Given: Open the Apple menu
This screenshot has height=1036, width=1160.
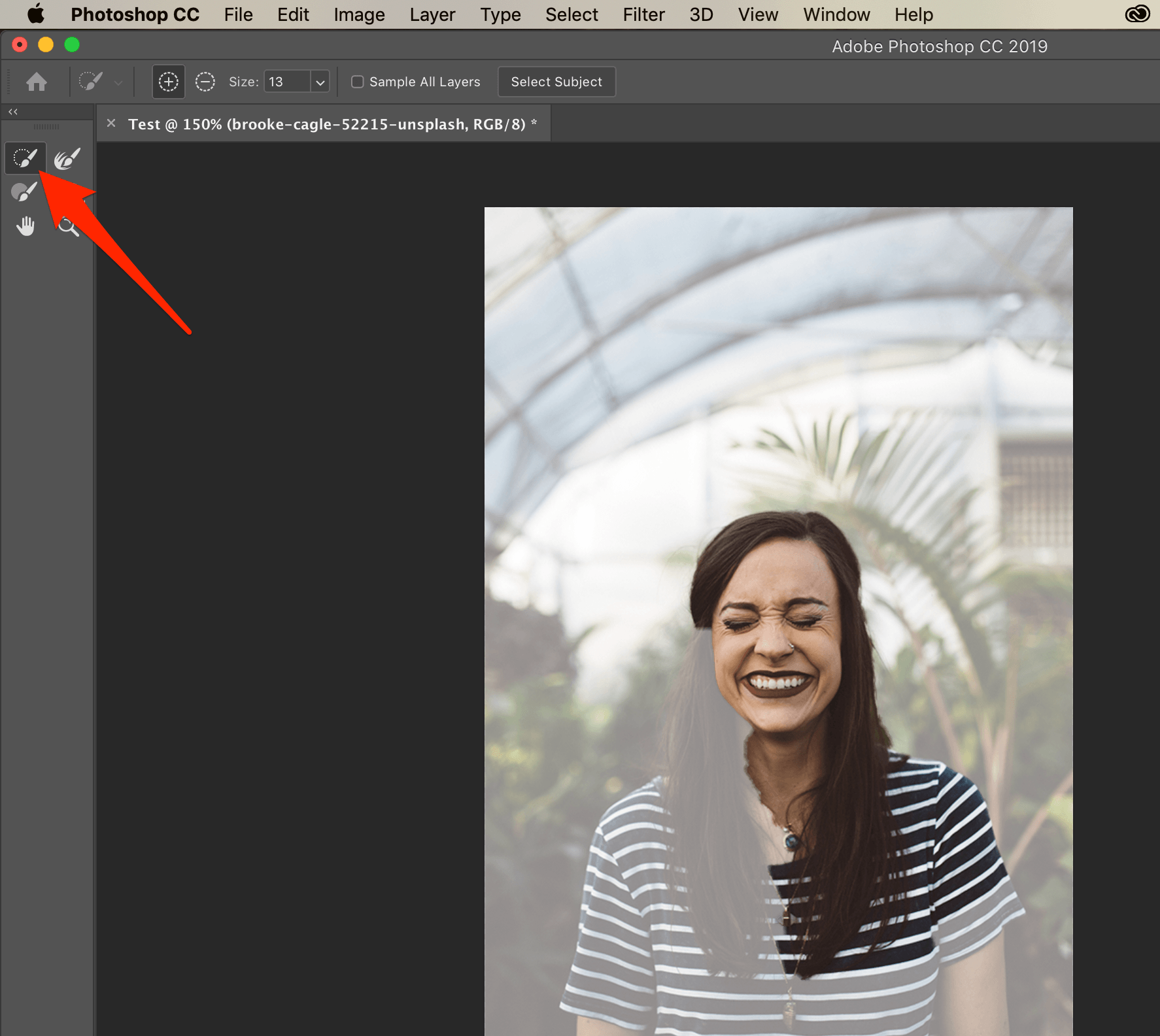Looking at the screenshot, I should click(36, 14).
